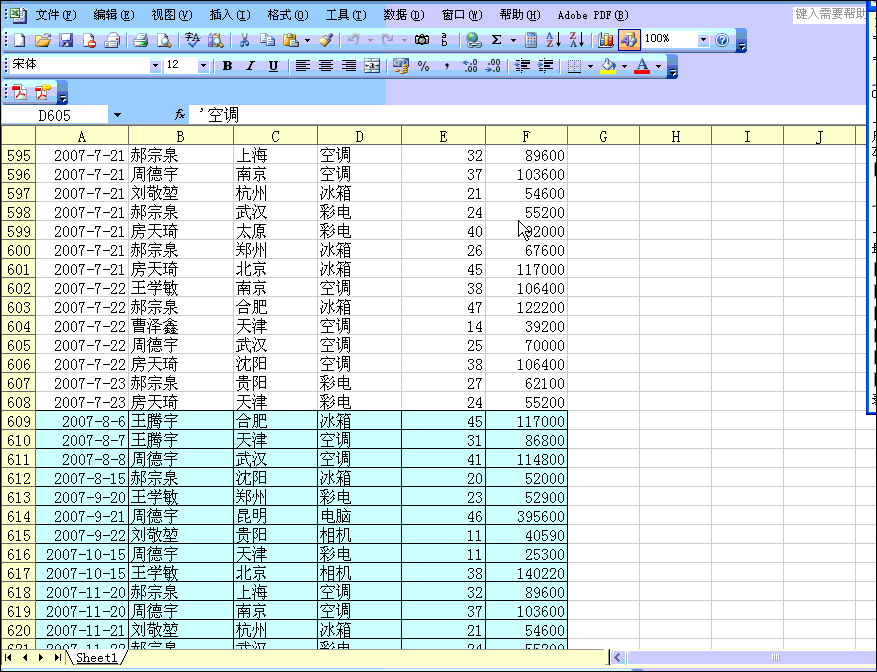Click the Chart Wizard icon

coord(604,42)
